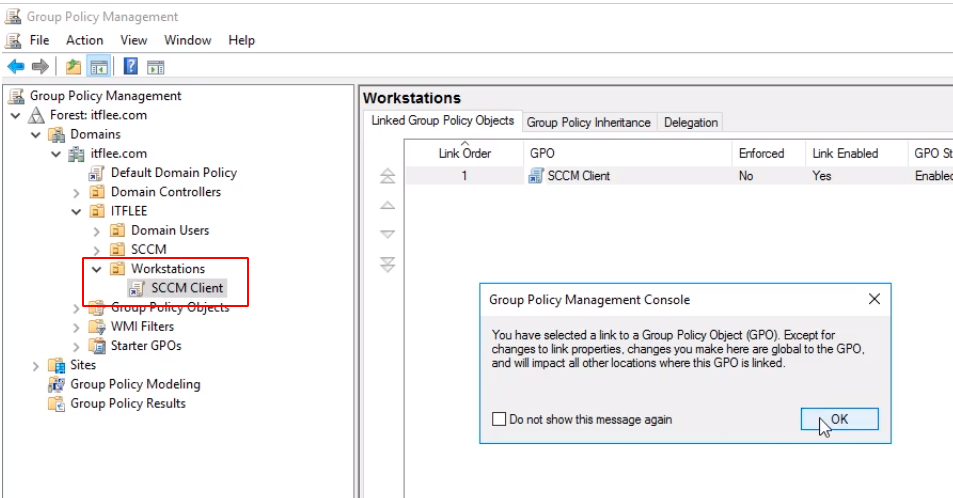
Task: Click OK in the console dialog
Action: tap(839, 419)
